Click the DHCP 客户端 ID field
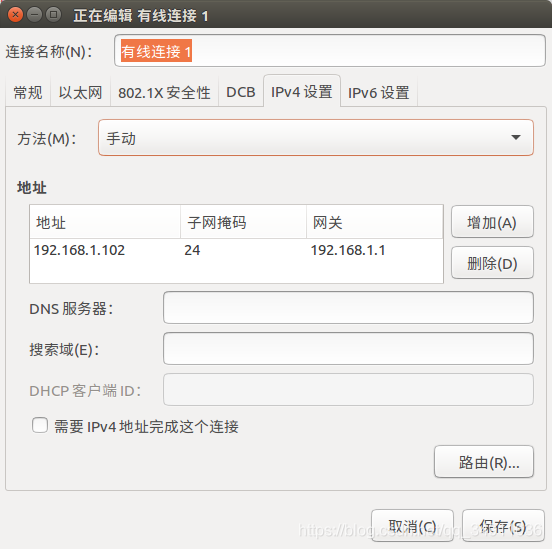This screenshot has width=552, height=549. point(348,389)
